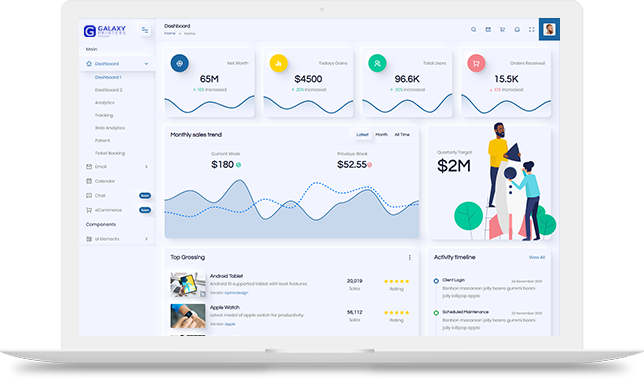The height and width of the screenshot is (380, 644).
Task: Click the Scheduled Maintenance timeline marker
Action: pos(436,313)
